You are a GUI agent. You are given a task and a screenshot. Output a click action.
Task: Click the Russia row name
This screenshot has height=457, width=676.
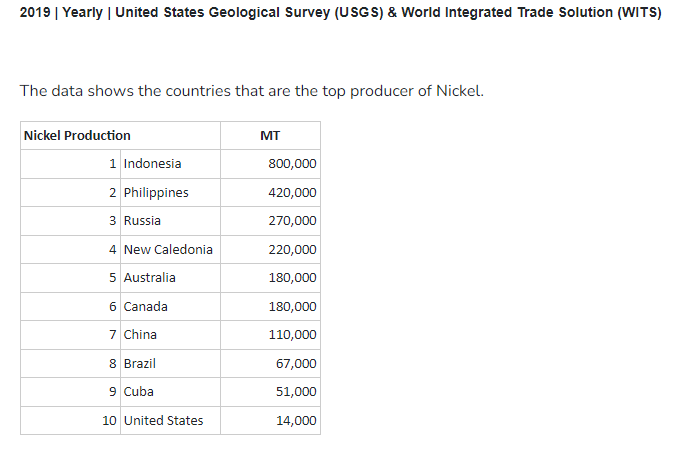click(142, 221)
